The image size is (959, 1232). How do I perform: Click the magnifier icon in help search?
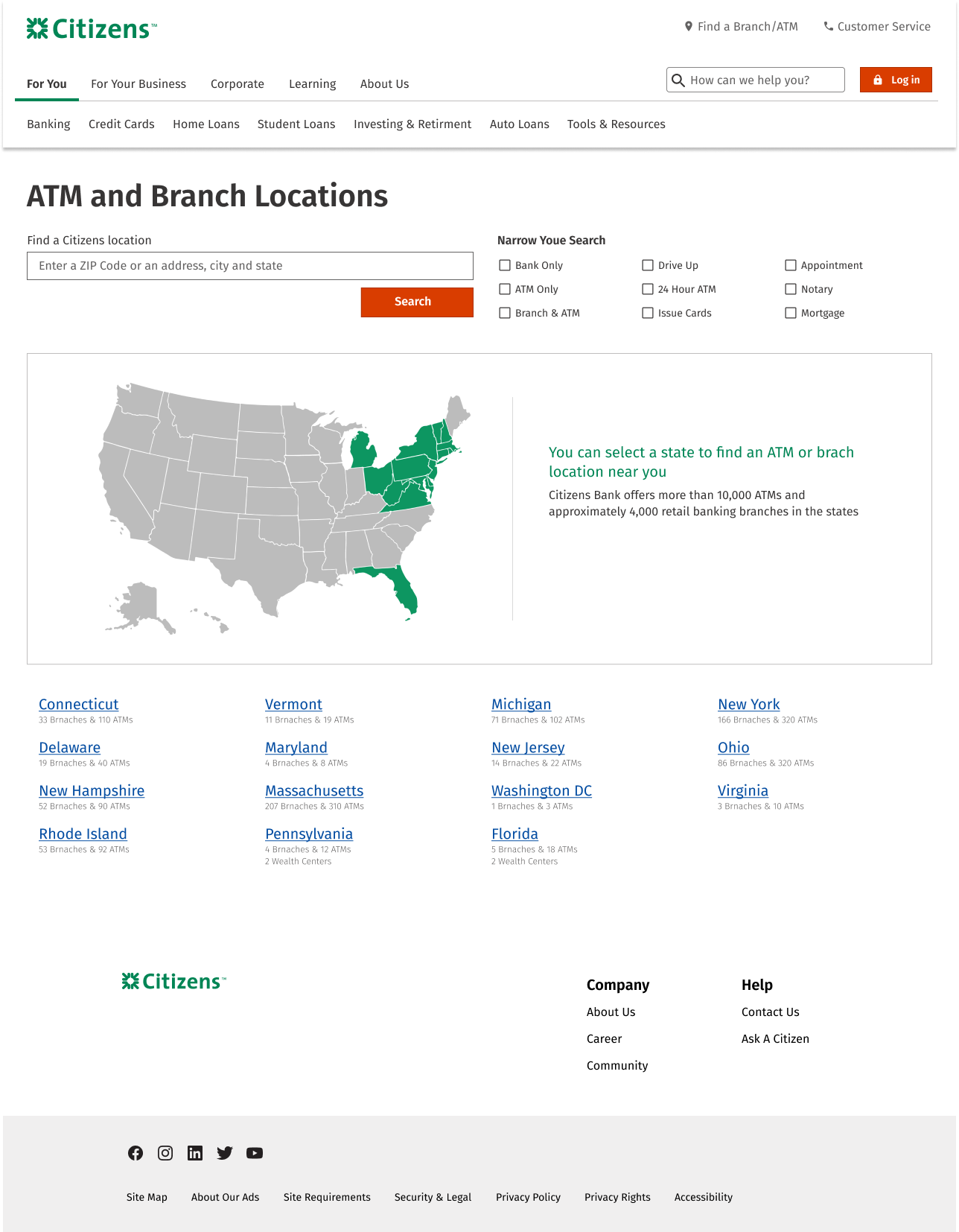tap(678, 80)
